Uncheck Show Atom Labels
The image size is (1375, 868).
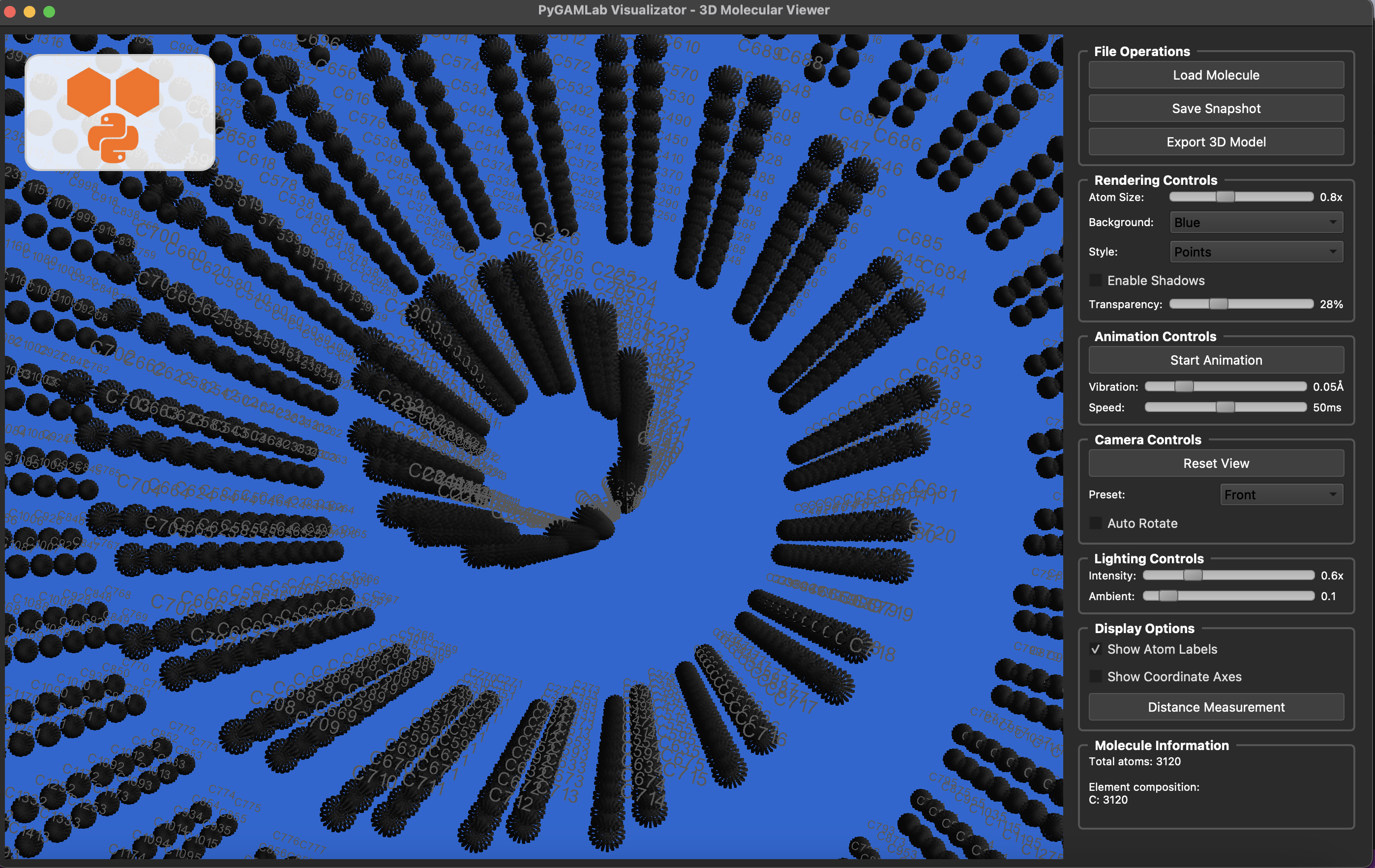tap(1095, 649)
